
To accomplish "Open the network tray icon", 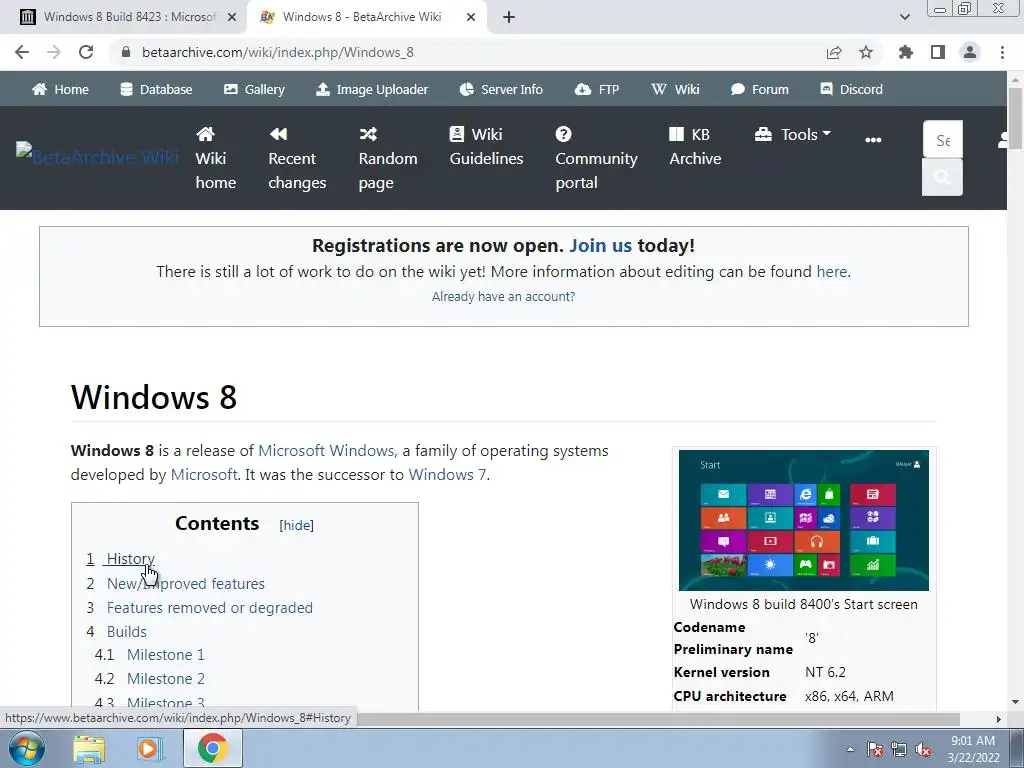I will (x=899, y=749).
